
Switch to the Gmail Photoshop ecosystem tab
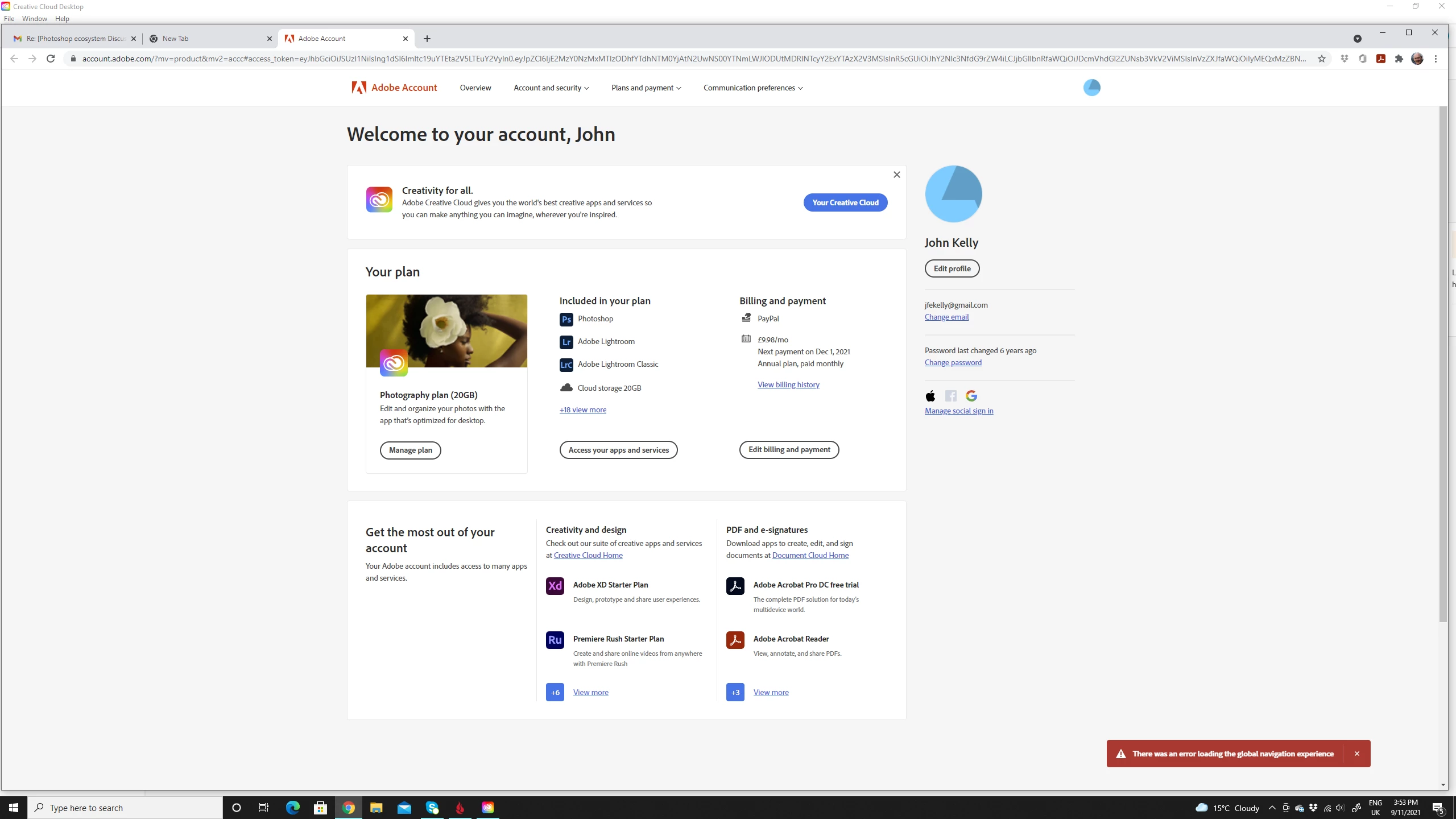[x=75, y=39]
